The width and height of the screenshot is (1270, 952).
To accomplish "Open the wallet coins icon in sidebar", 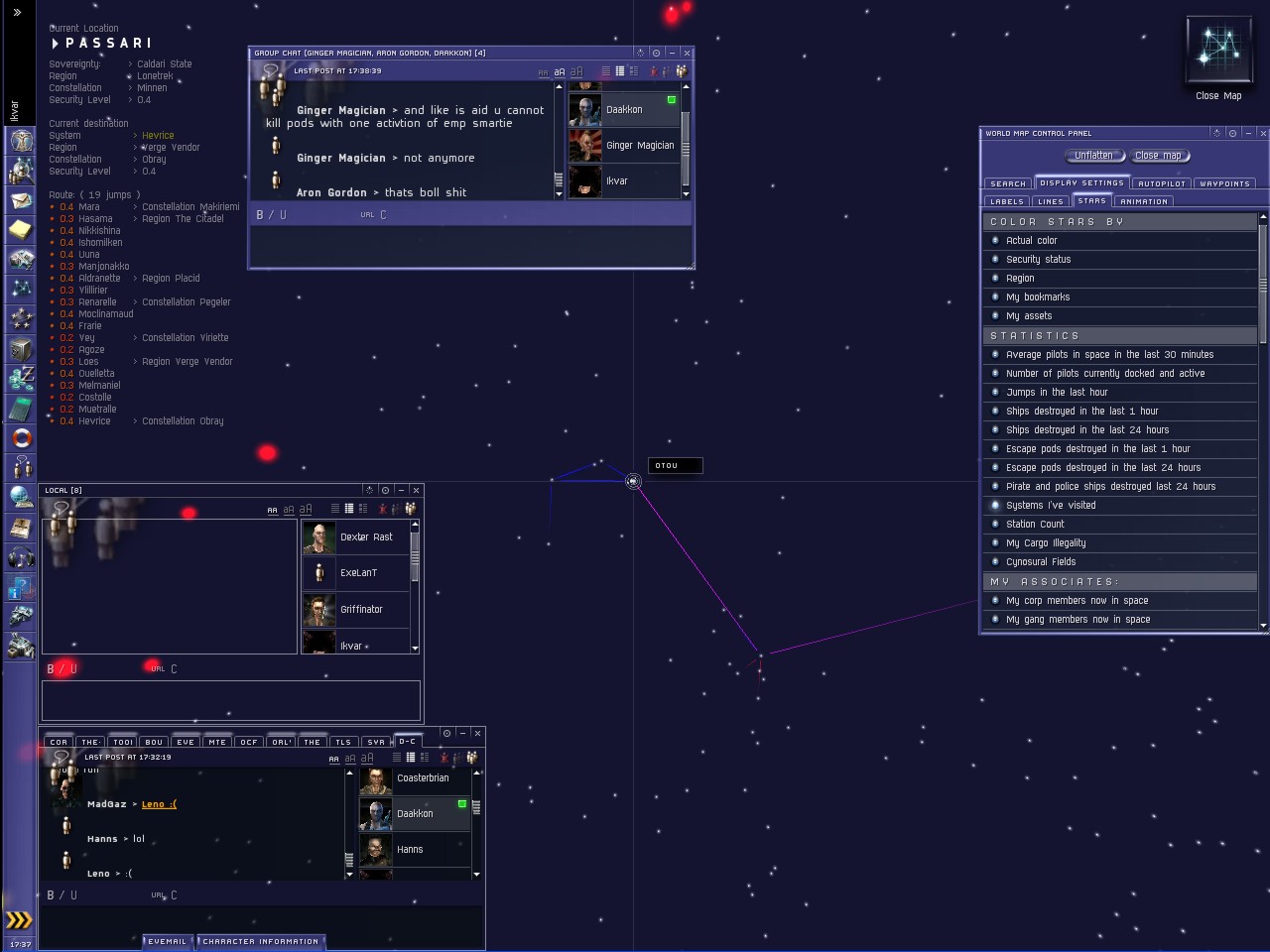I will click(x=21, y=379).
